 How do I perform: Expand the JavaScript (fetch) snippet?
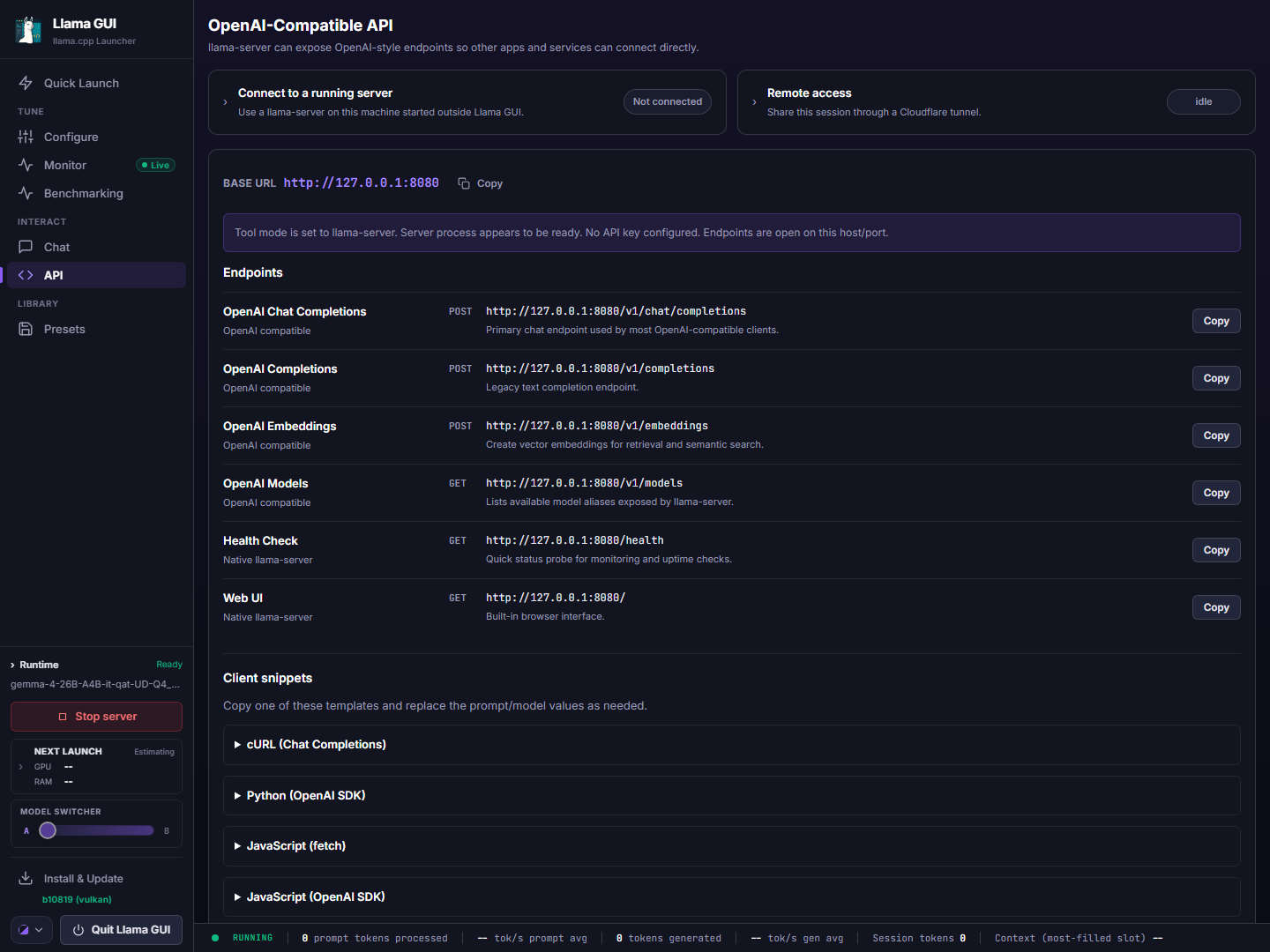[x=731, y=846]
